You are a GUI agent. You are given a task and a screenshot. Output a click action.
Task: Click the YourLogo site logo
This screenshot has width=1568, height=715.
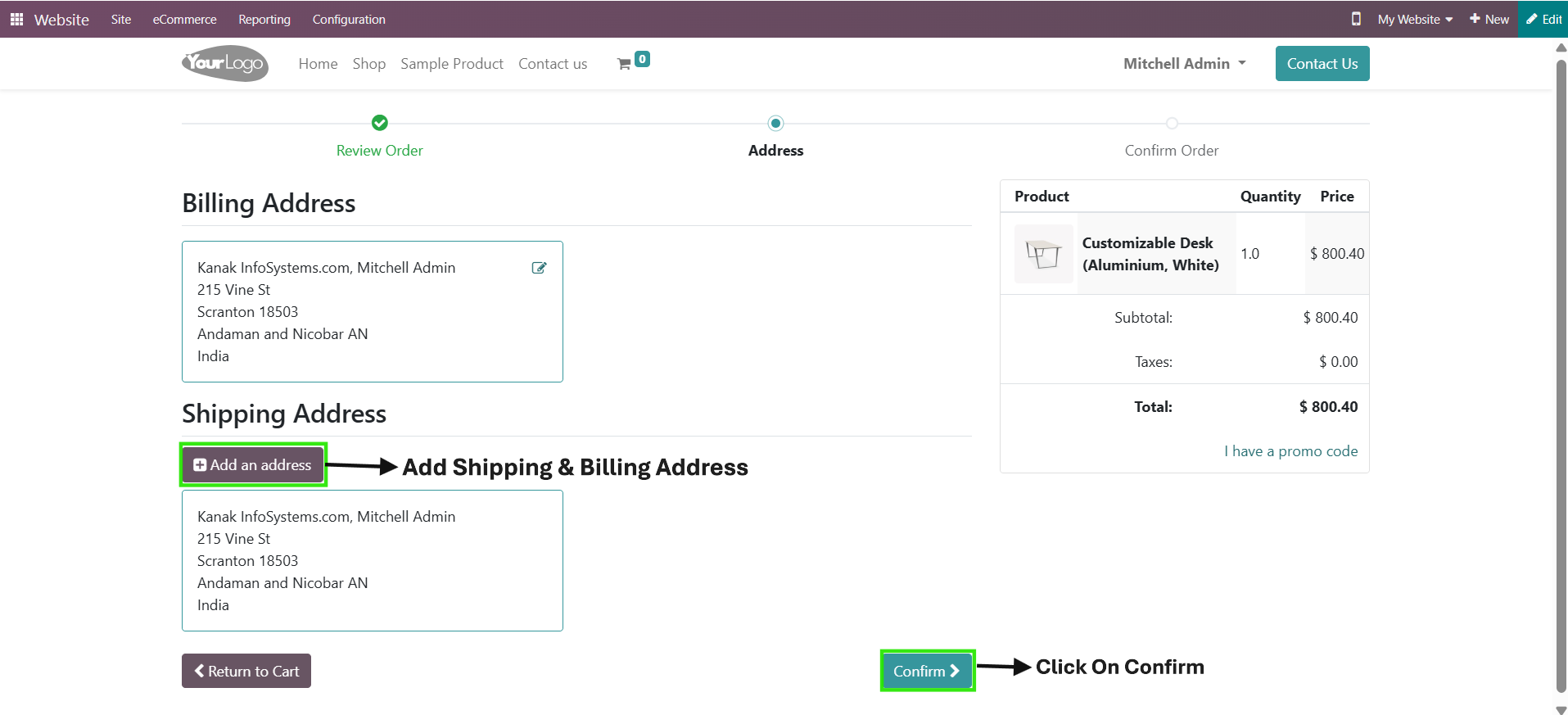[x=225, y=63]
